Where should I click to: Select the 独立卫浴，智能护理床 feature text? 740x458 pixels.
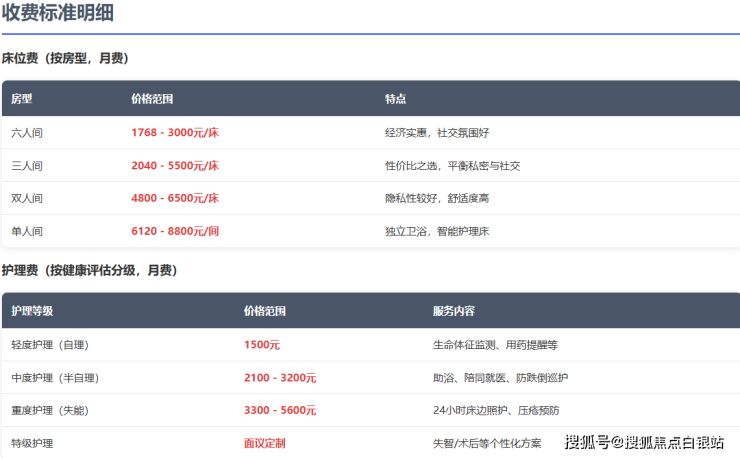click(x=436, y=231)
